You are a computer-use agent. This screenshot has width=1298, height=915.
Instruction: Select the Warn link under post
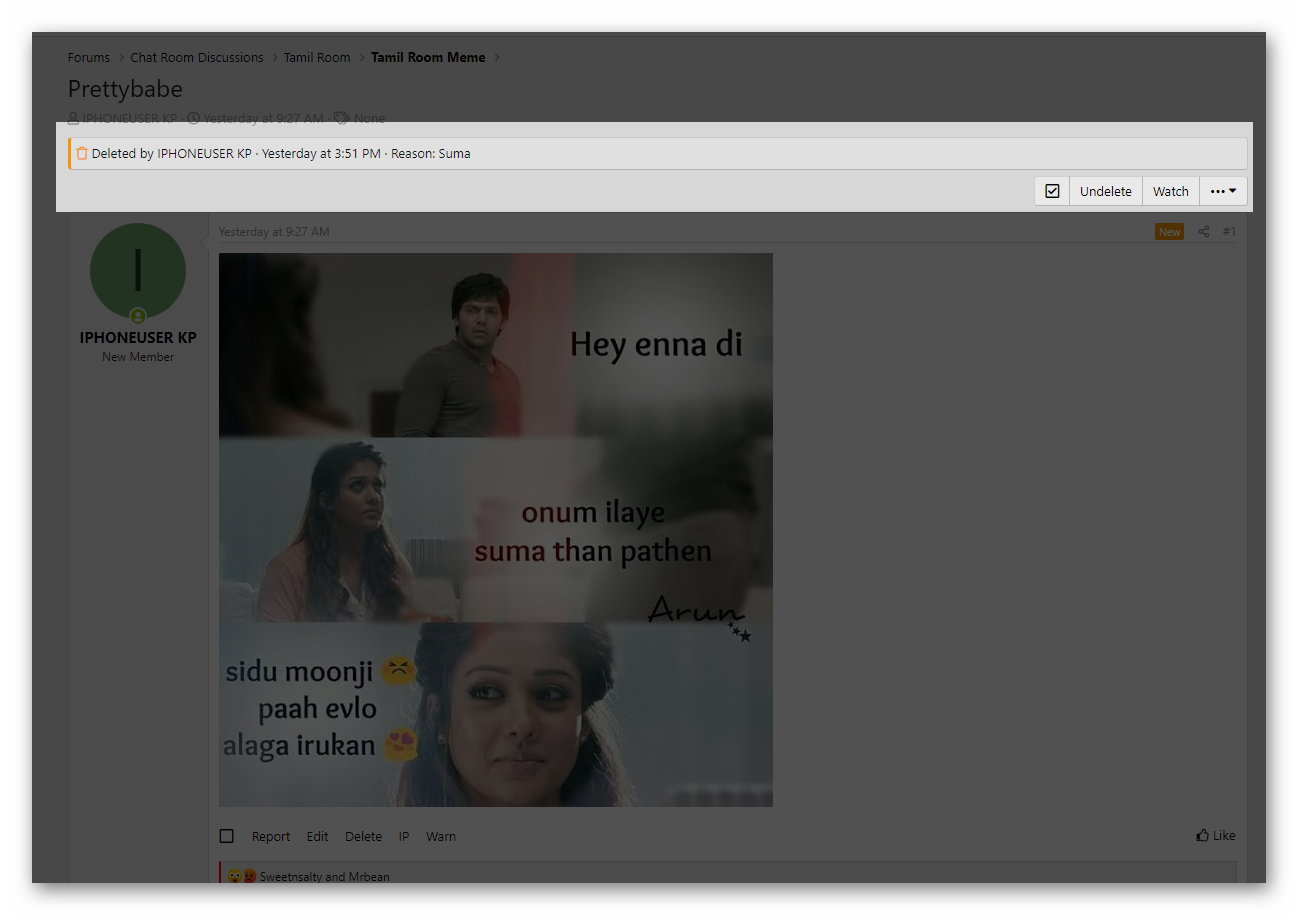click(441, 836)
